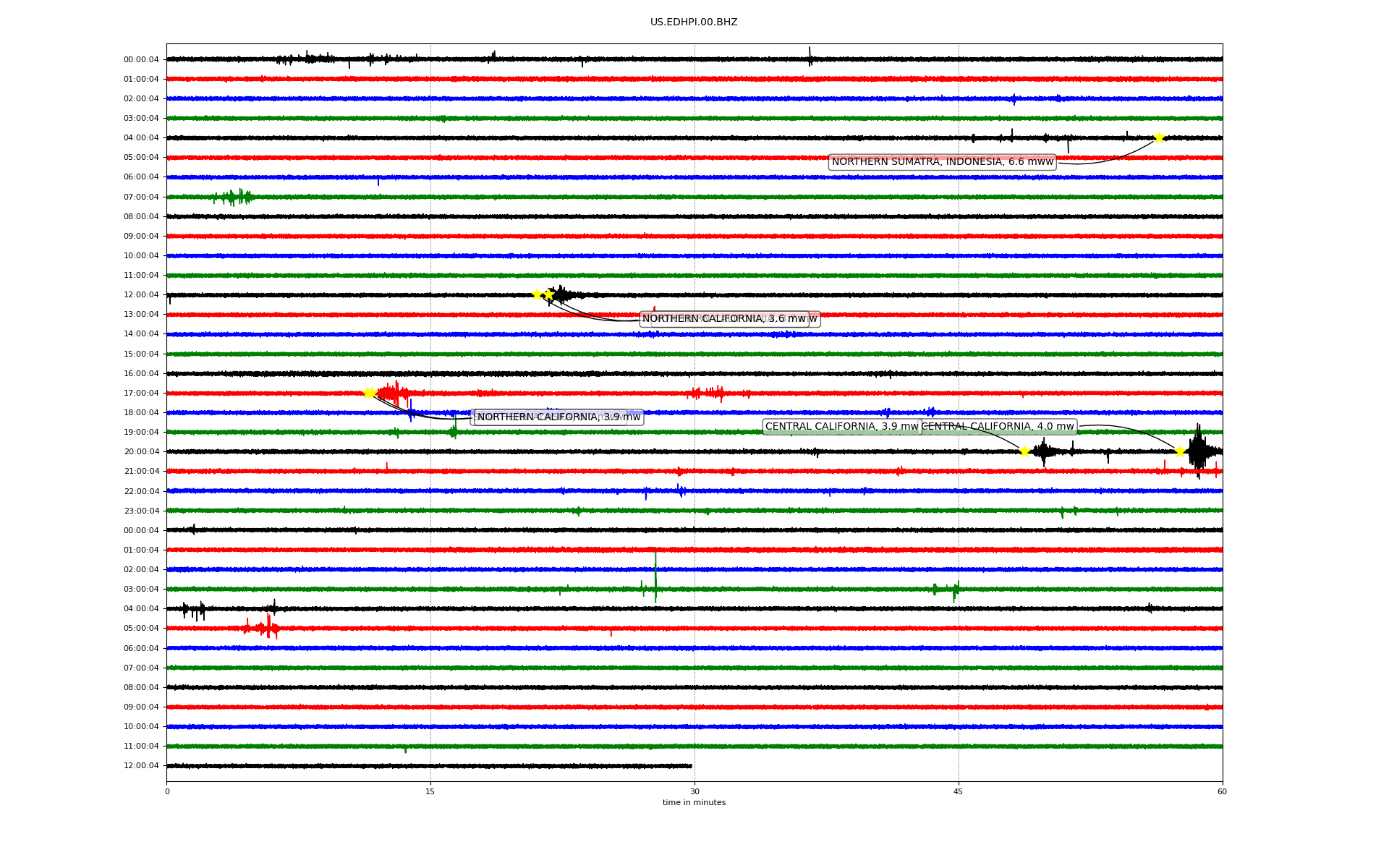Click the red waveform burst on 17:00:04 trace

[x=392, y=393]
